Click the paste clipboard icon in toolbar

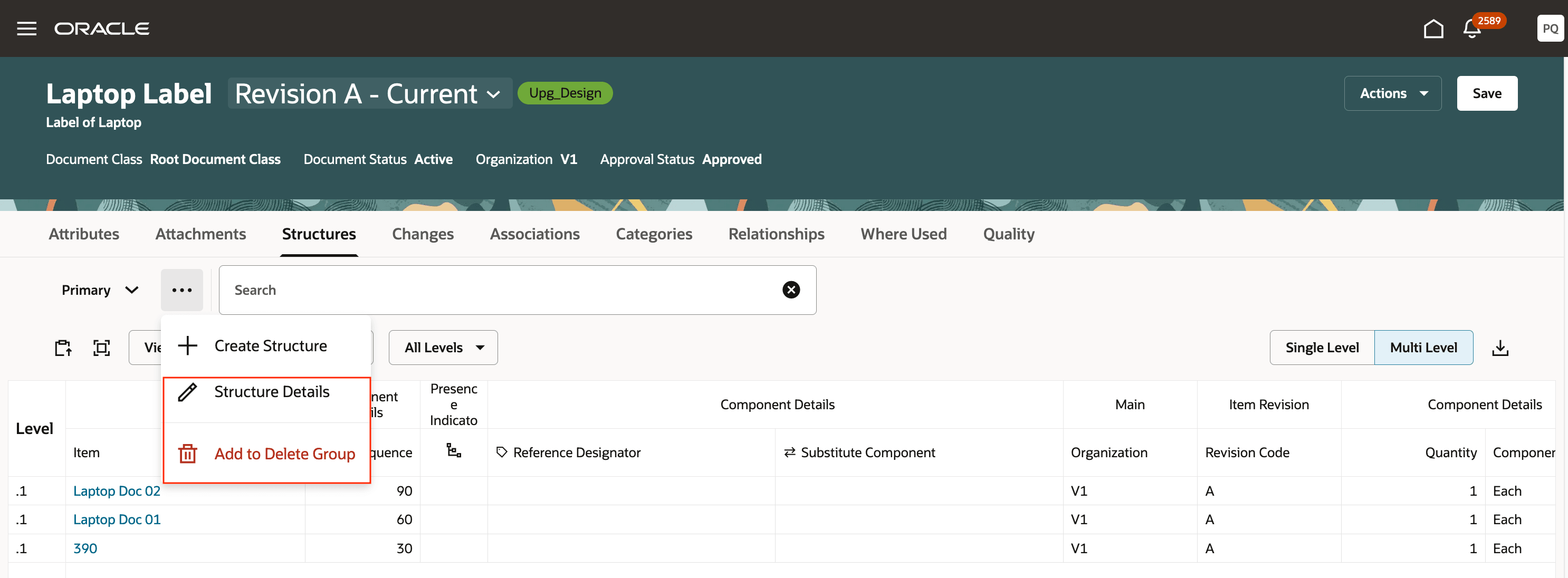click(x=63, y=348)
